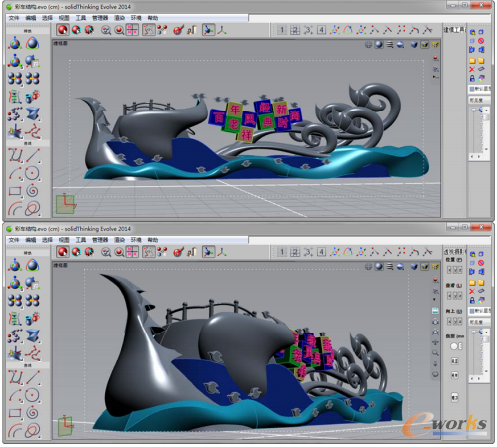Select the rectangle tool in top window palette
Viewport: 497px width, 447px height.
[x=15, y=191]
